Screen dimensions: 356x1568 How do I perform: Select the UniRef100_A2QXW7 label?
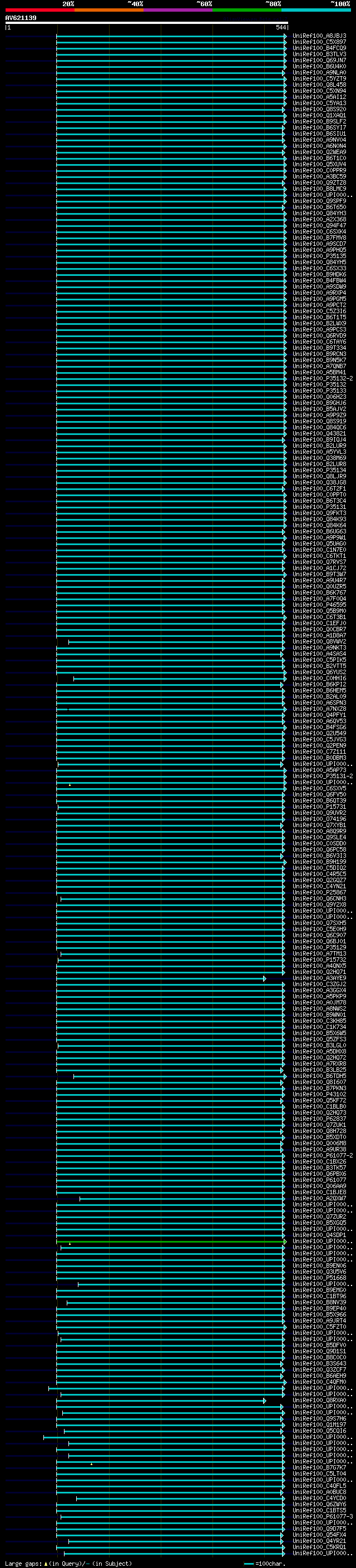pos(319,1199)
